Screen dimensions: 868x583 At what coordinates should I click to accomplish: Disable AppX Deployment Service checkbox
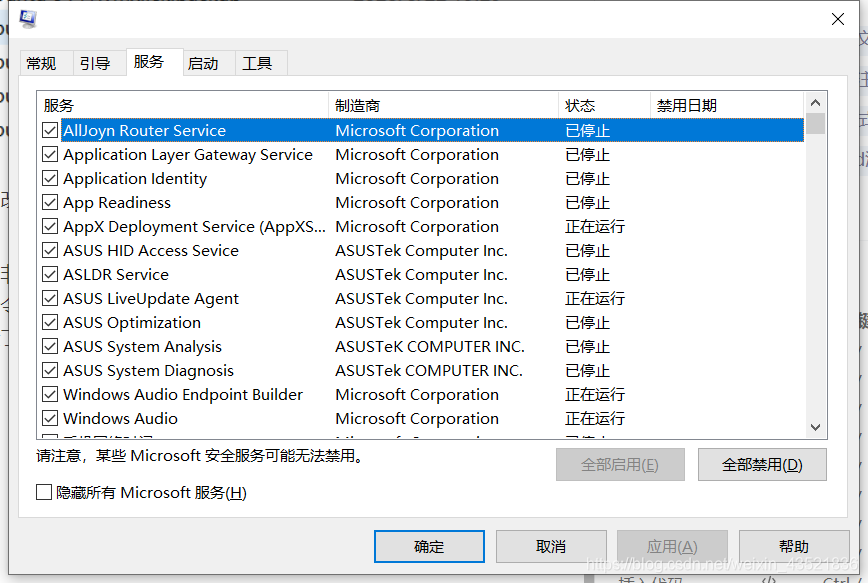[50, 226]
